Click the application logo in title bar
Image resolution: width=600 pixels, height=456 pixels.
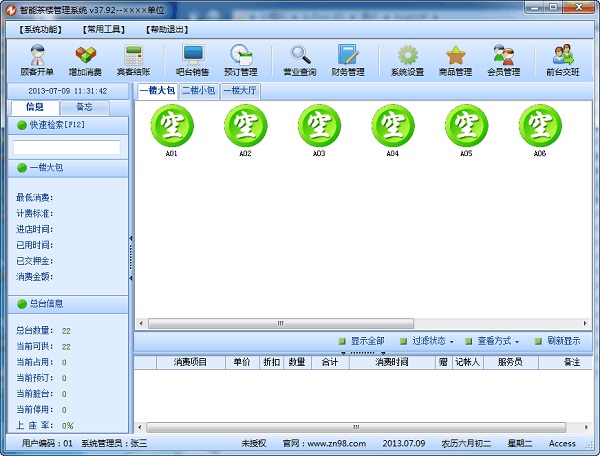point(11,10)
